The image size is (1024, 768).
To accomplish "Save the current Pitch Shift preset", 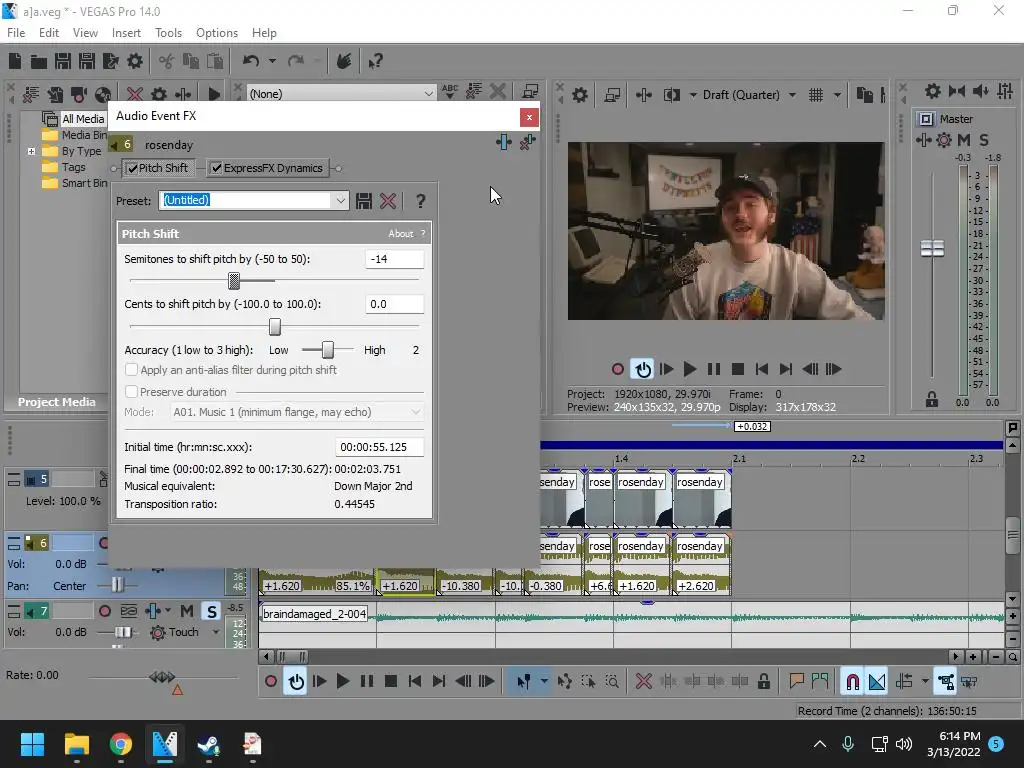I will click(x=364, y=201).
